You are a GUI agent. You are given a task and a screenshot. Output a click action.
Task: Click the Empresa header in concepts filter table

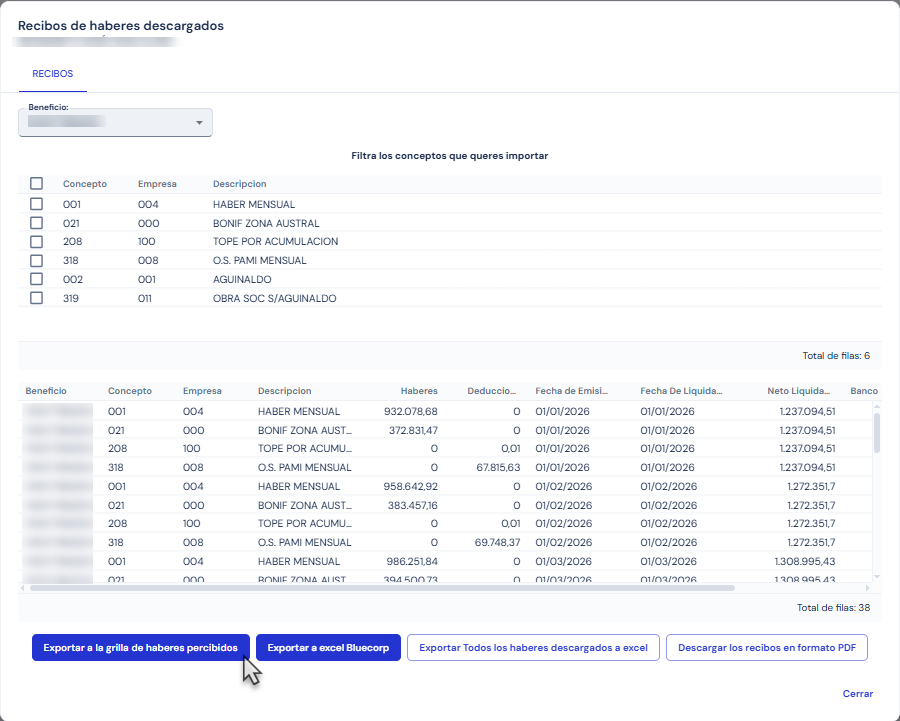(157, 184)
